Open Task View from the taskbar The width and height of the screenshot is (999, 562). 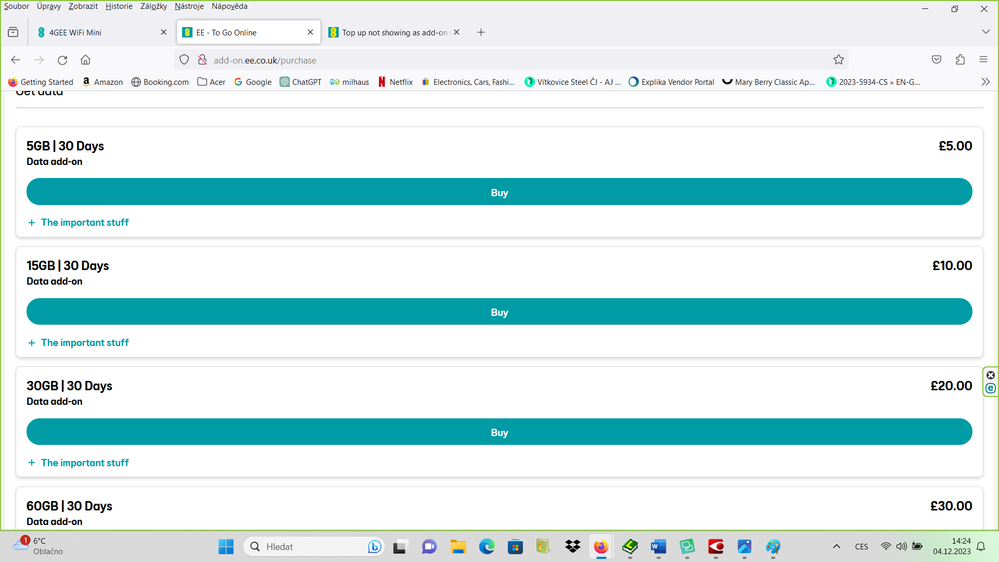pos(400,546)
